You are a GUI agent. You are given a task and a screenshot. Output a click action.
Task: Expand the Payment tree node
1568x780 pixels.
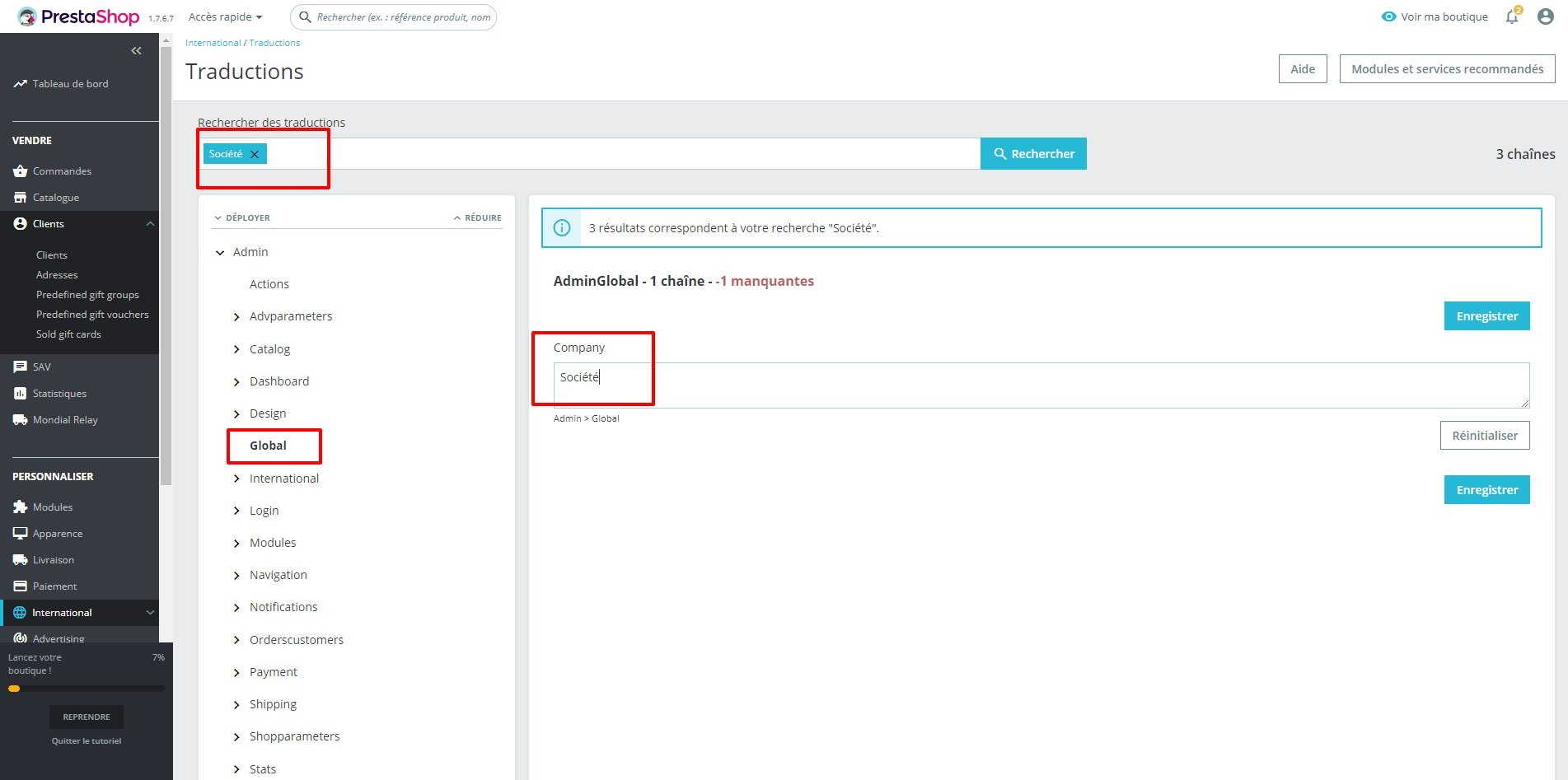[x=236, y=673]
